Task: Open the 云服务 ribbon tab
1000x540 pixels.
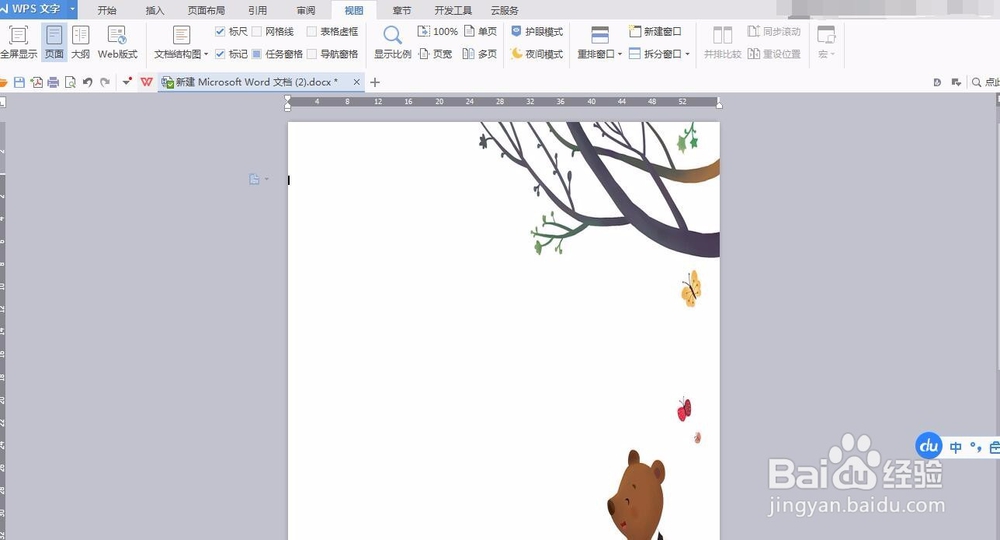Action: click(504, 10)
